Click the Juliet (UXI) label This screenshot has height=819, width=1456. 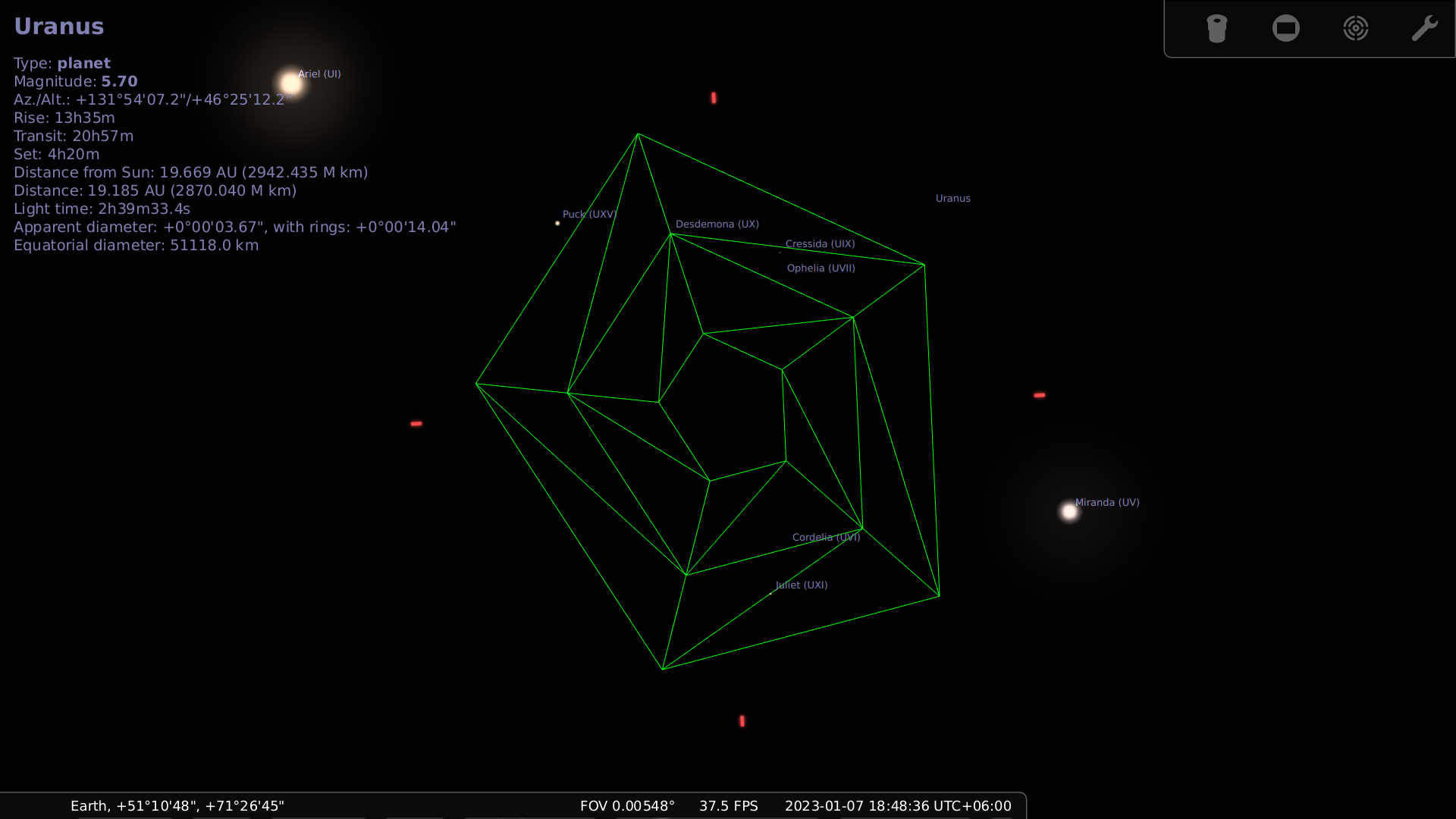800,585
